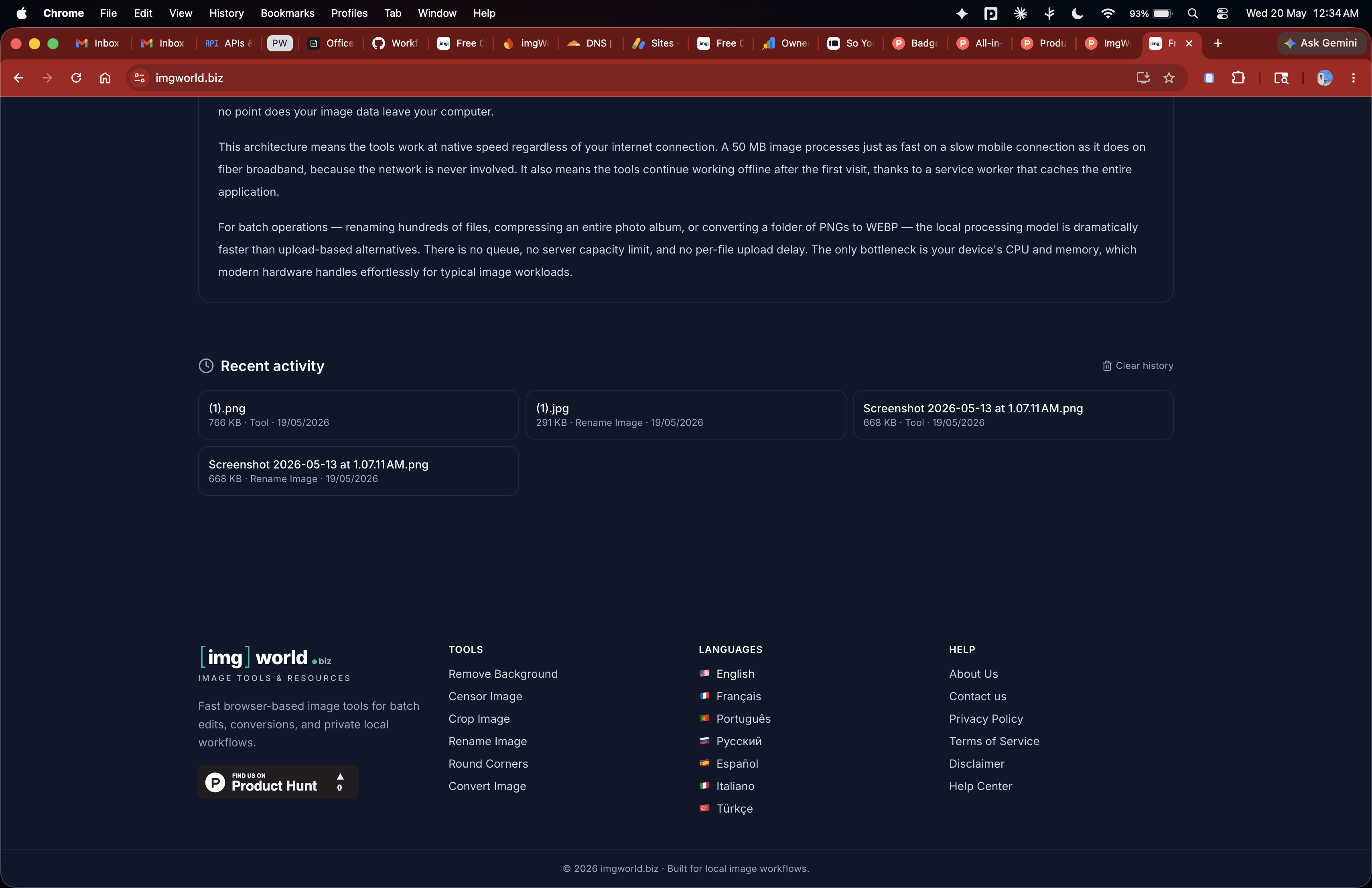This screenshot has height=888, width=1372.
Task: Switch to the Badge Product Hunt tab
Action: [x=915, y=43]
